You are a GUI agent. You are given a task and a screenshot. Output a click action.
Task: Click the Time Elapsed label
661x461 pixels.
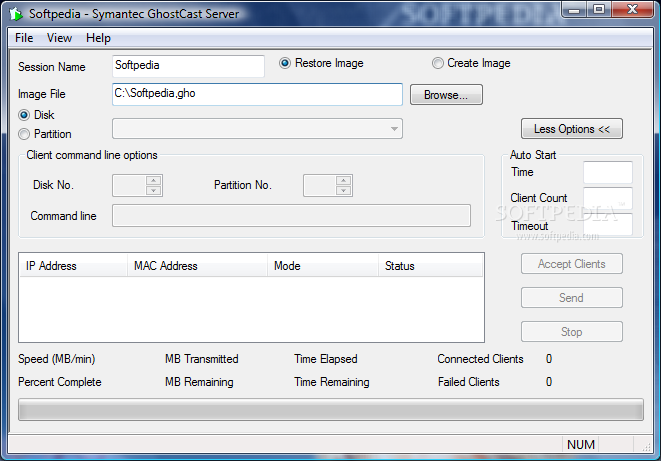[x=325, y=359]
